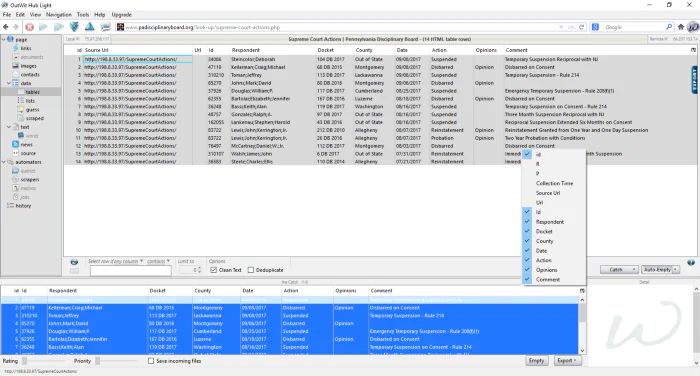
Task: Open the Auto-Empty dropdown arrow
Action: coord(675,270)
